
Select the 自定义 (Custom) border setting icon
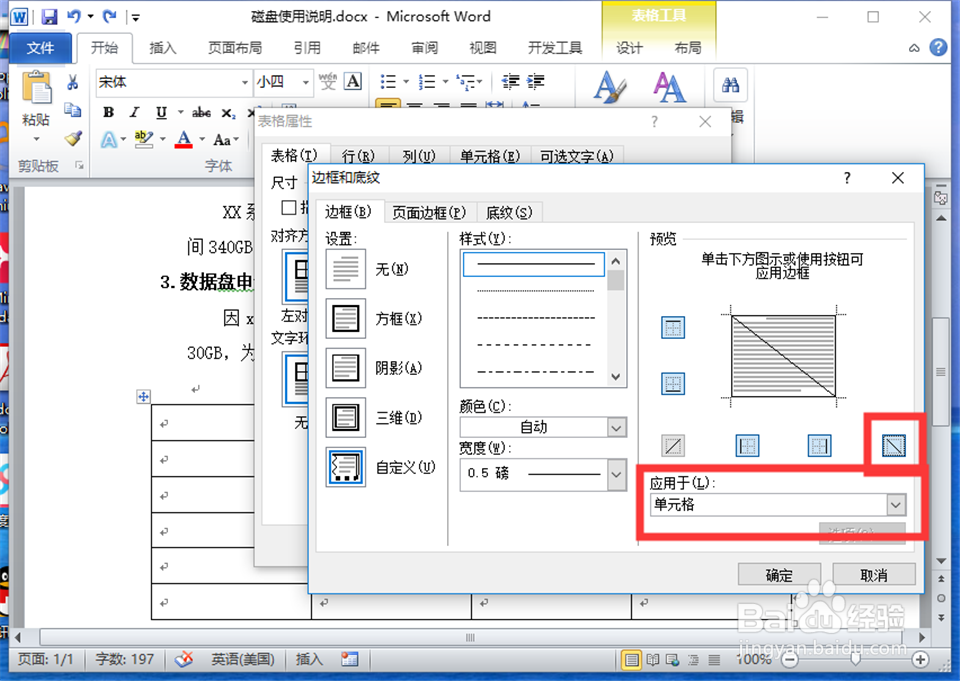344,467
